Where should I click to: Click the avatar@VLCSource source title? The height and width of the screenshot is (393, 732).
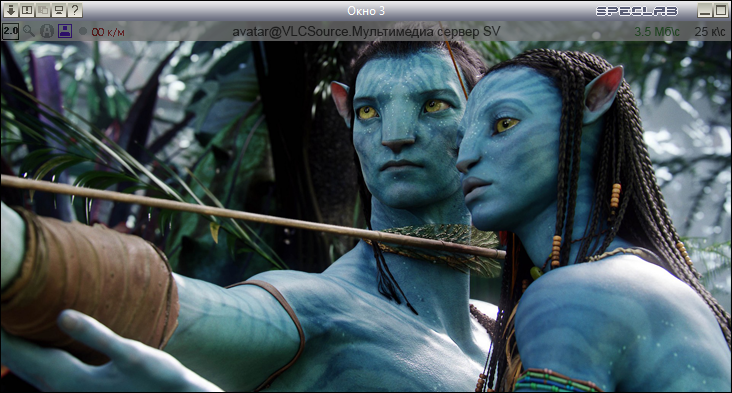(366, 31)
